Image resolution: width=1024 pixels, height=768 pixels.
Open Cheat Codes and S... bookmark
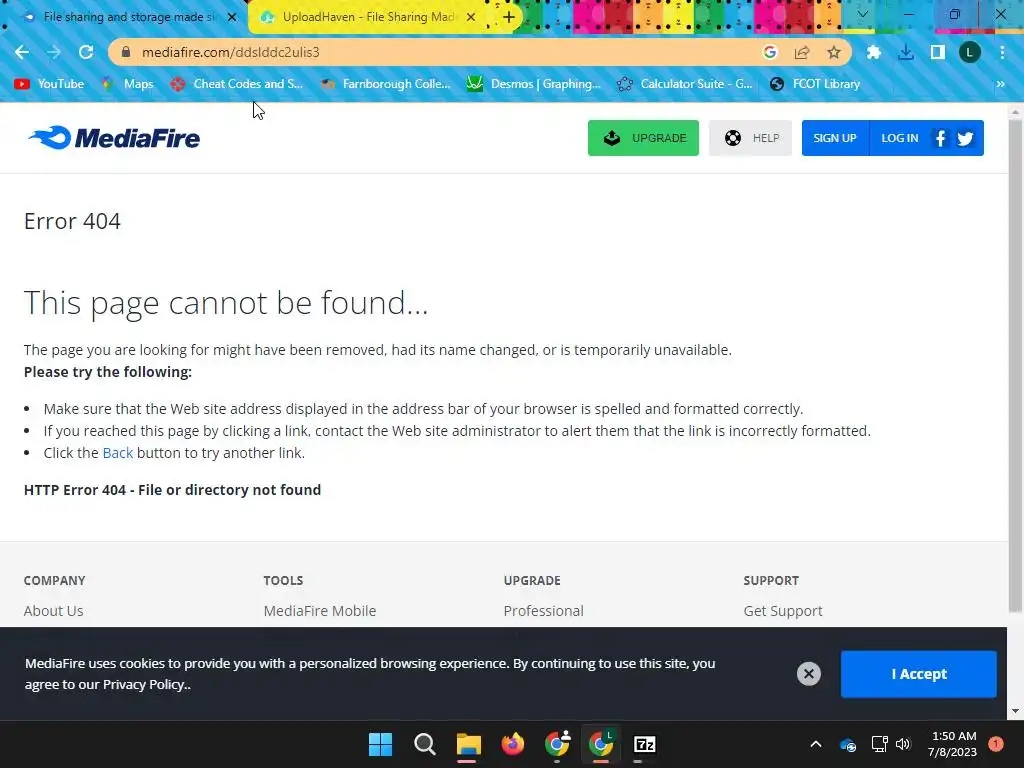(237, 84)
